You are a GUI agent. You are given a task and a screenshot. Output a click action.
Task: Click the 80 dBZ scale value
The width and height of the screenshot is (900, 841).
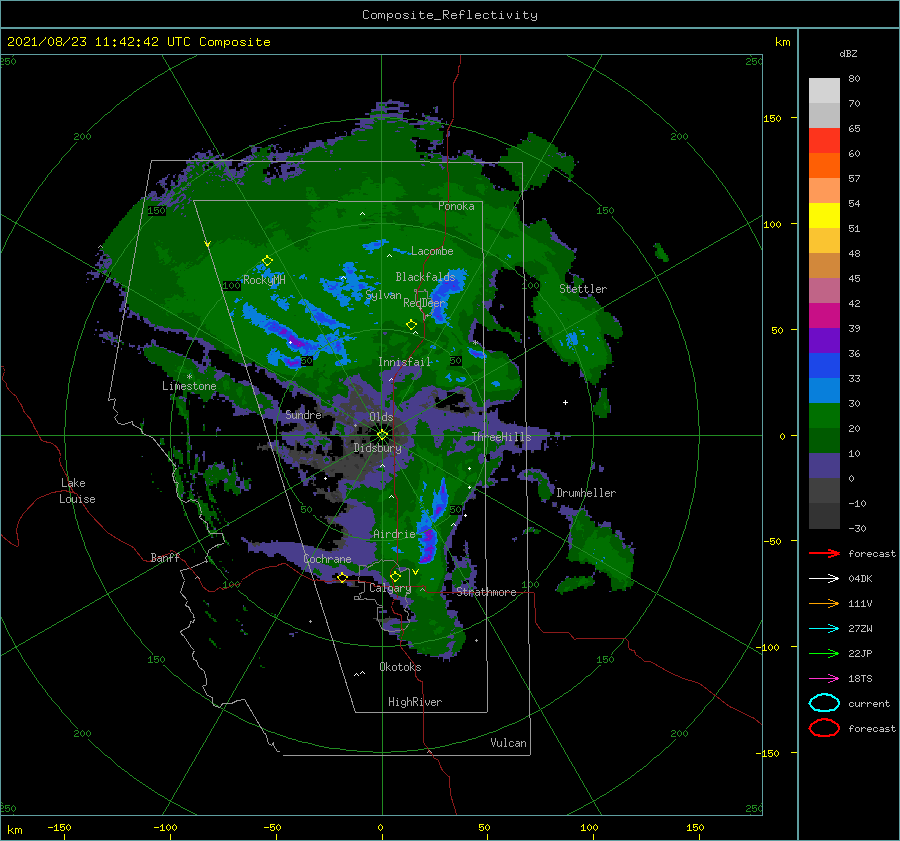point(854,79)
